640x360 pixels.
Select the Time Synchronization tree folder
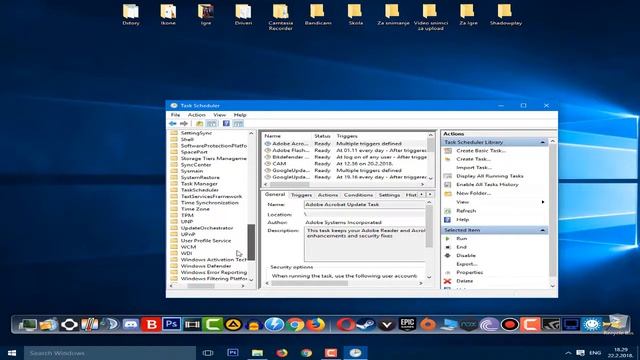pyautogui.click(x=209, y=203)
